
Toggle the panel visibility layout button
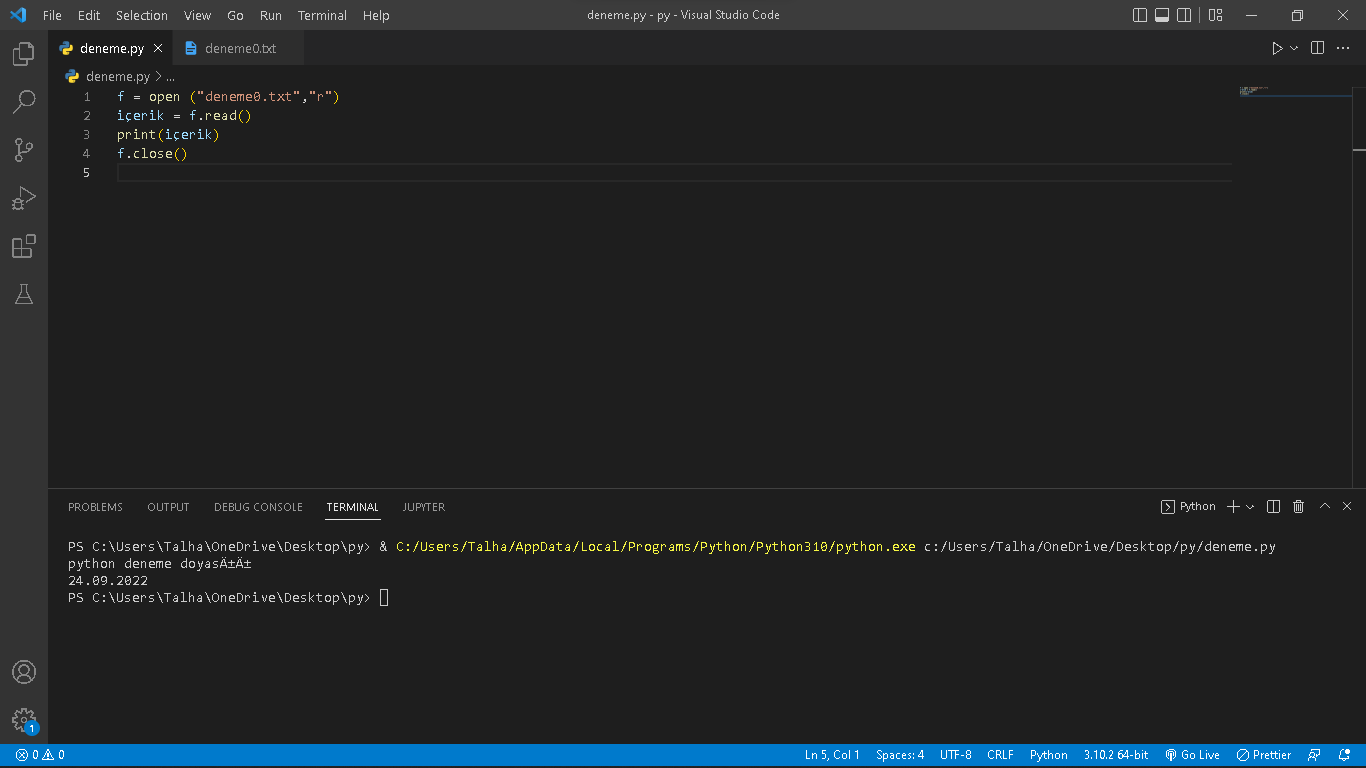tap(1162, 15)
